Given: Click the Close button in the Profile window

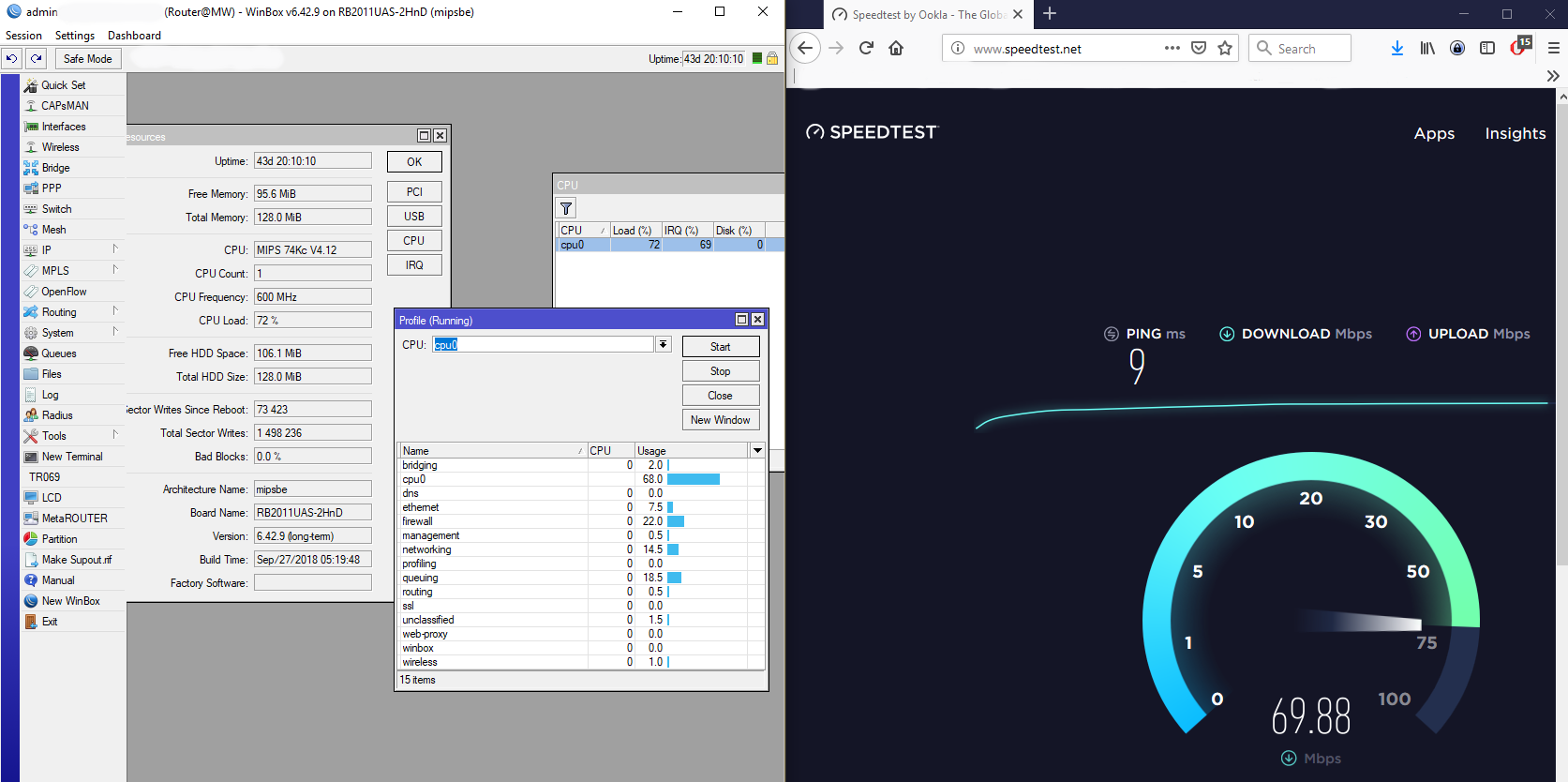Looking at the screenshot, I should point(721,396).
